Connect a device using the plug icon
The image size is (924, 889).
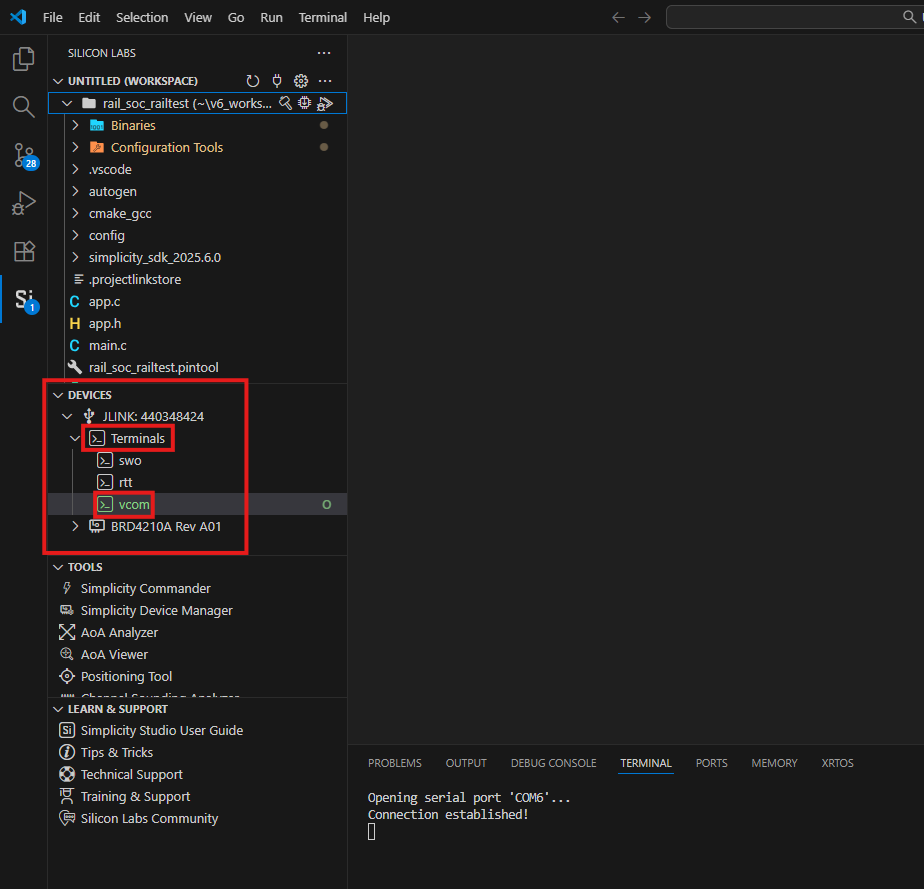[277, 81]
